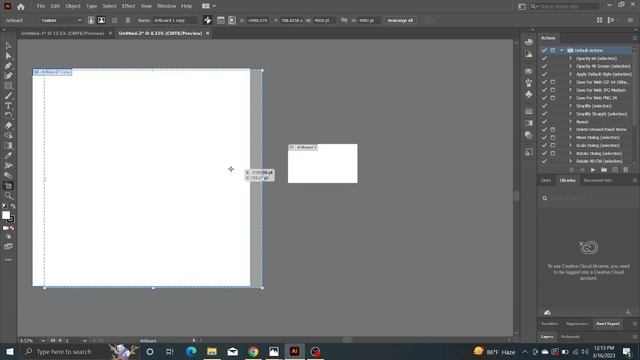The image size is (640, 360).
Task: Select the Type tool
Action: click(8, 106)
